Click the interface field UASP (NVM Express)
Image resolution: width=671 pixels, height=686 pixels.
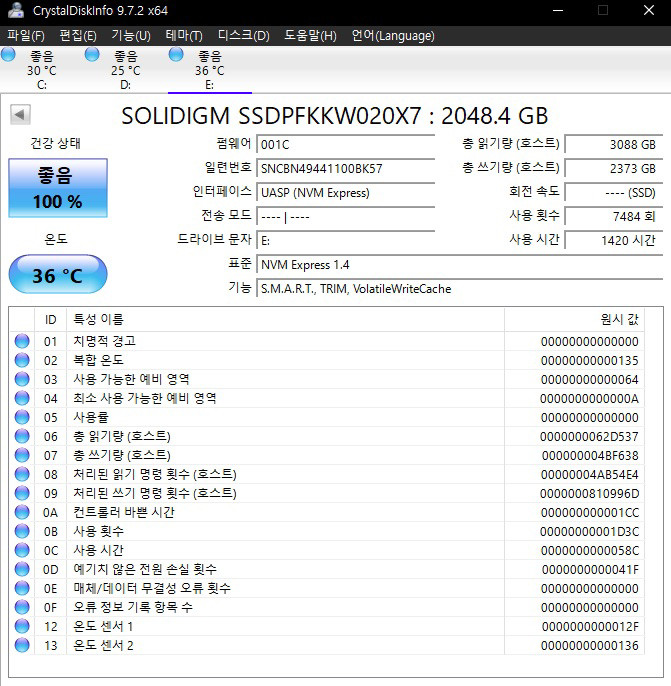tap(346, 192)
